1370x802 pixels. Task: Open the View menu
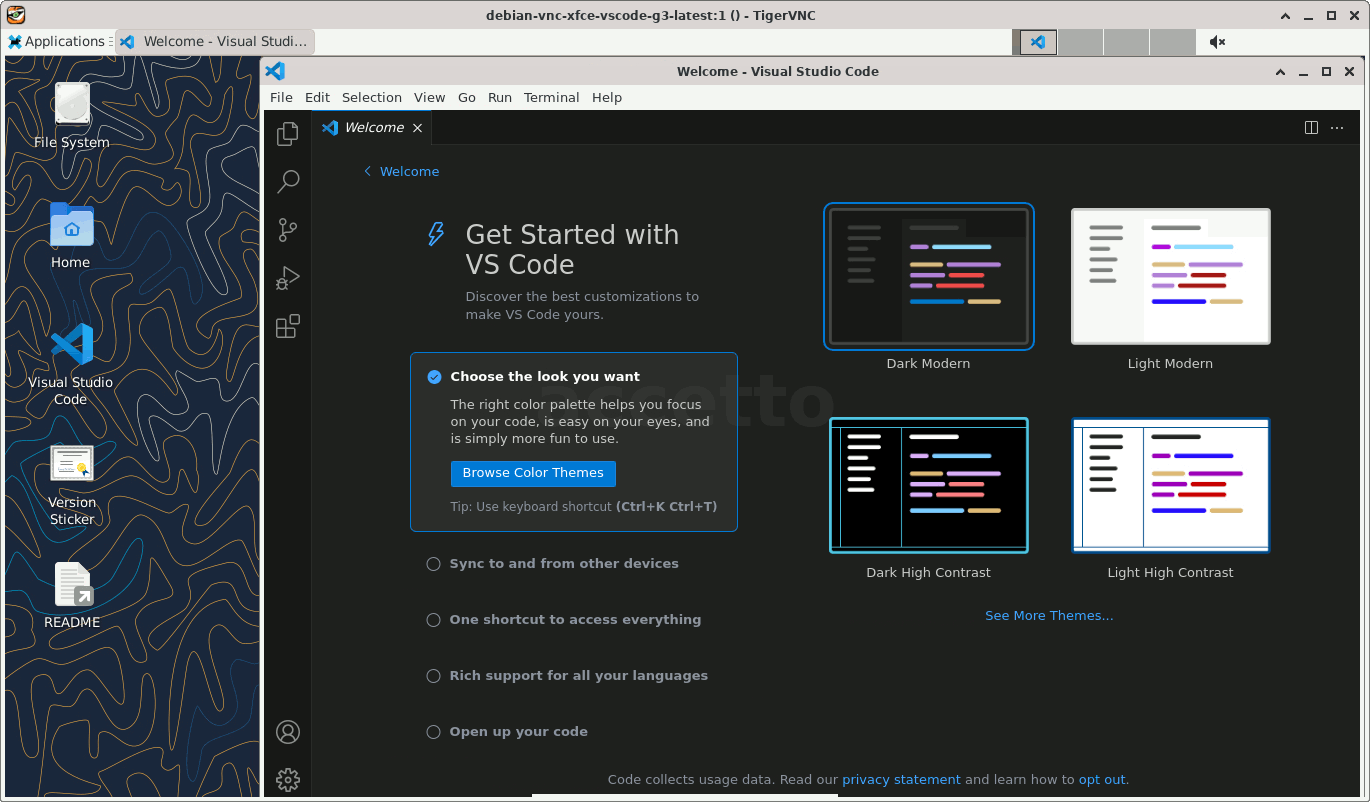pyautogui.click(x=430, y=98)
